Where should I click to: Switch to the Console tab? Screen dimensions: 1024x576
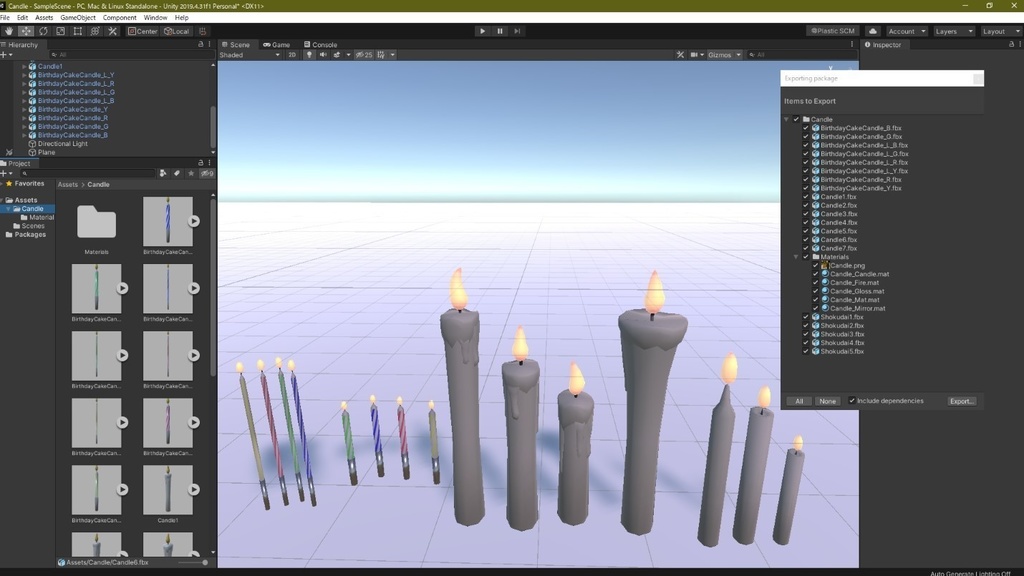[x=321, y=44]
